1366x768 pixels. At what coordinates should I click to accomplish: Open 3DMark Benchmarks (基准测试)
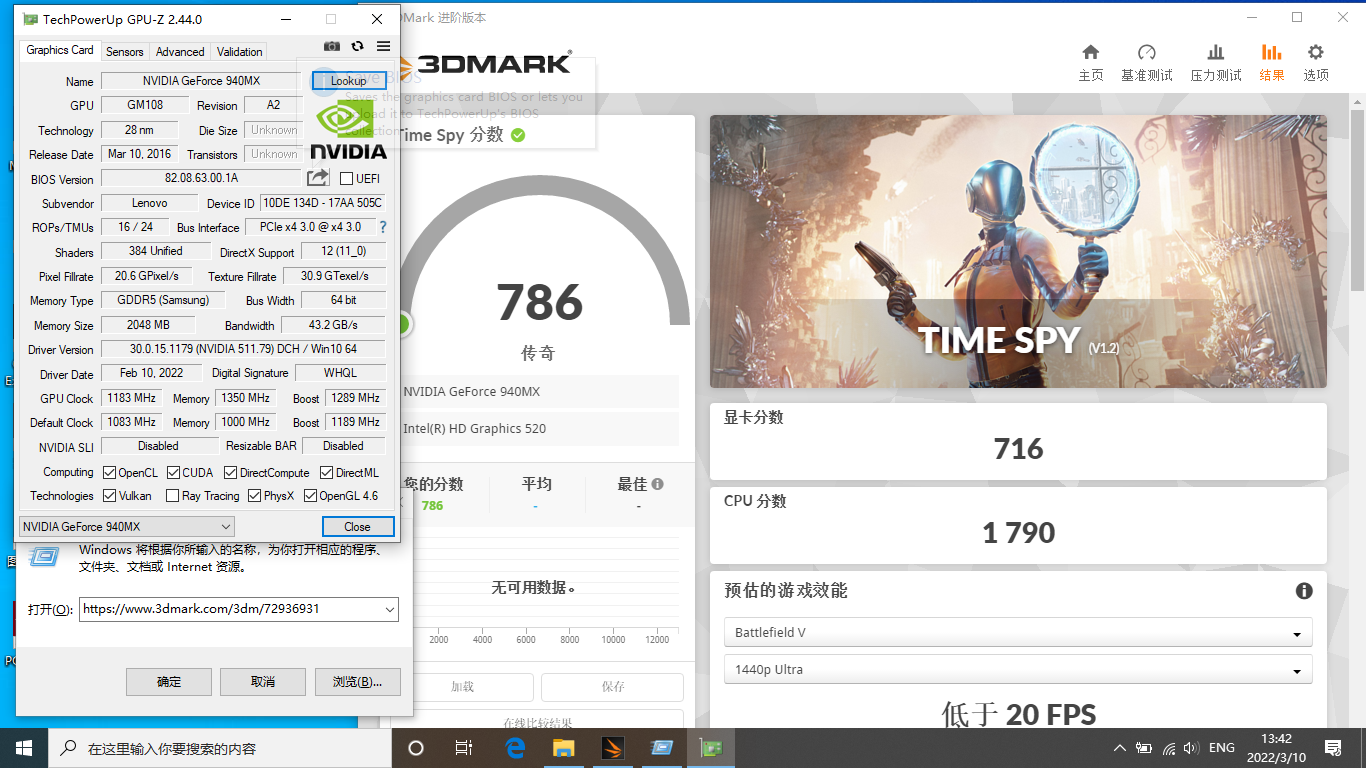(1147, 63)
